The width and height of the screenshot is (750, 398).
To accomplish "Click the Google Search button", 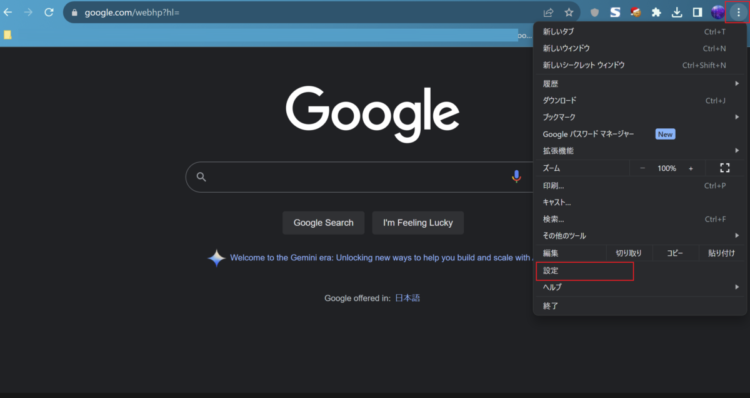I will [x=323, y=223].
